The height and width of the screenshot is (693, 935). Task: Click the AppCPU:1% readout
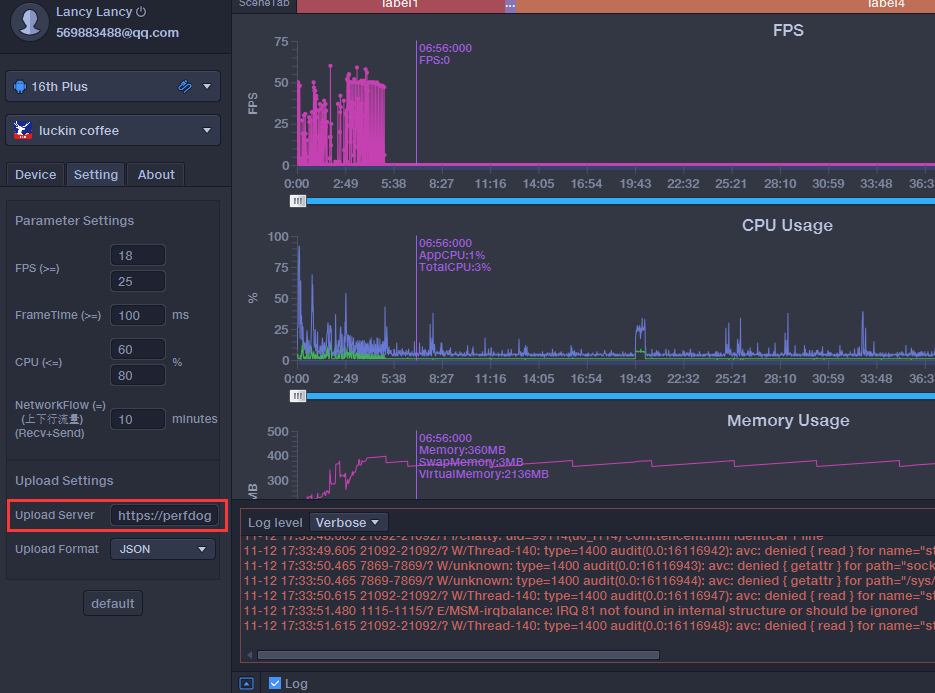tap(452, 255)
